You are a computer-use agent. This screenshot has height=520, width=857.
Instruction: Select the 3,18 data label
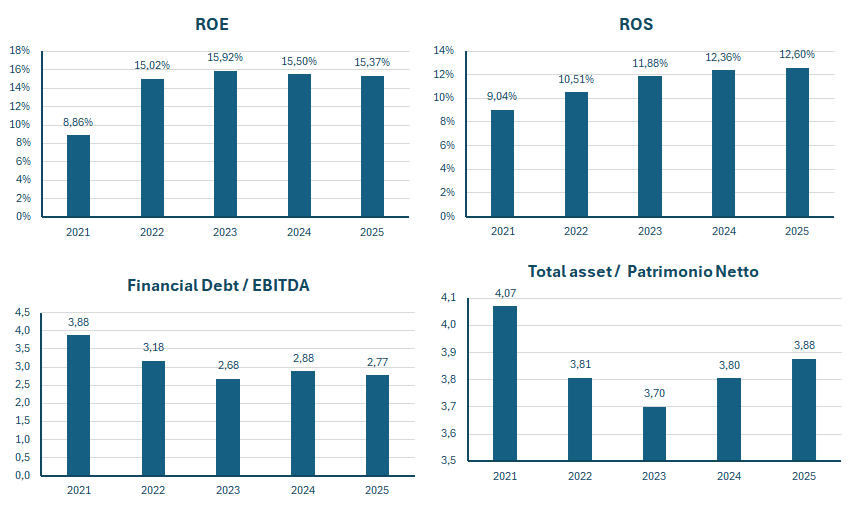tap(154, 348)
